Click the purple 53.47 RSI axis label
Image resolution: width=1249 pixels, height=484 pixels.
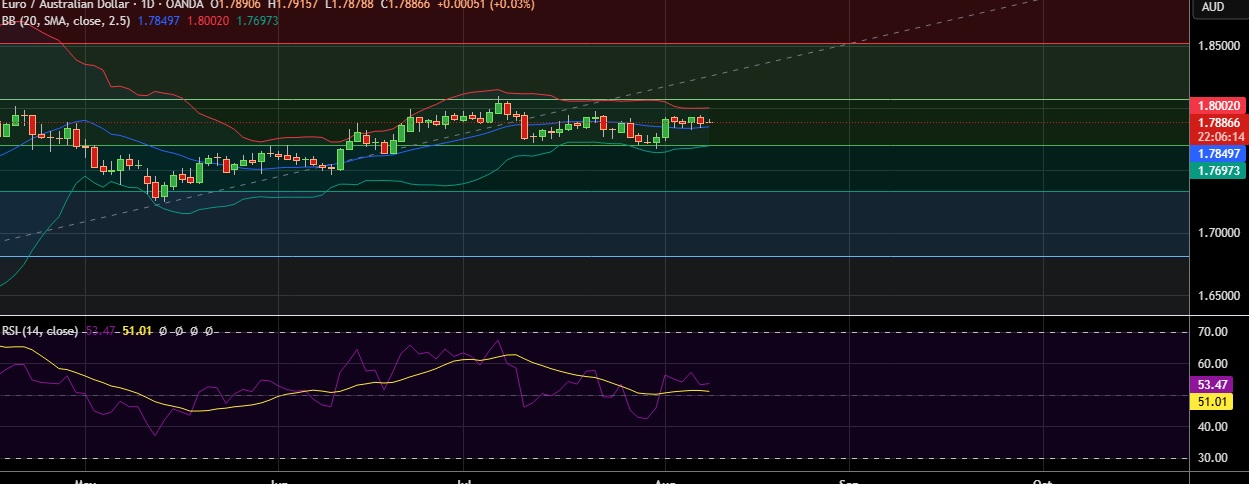coord(1212,384)
